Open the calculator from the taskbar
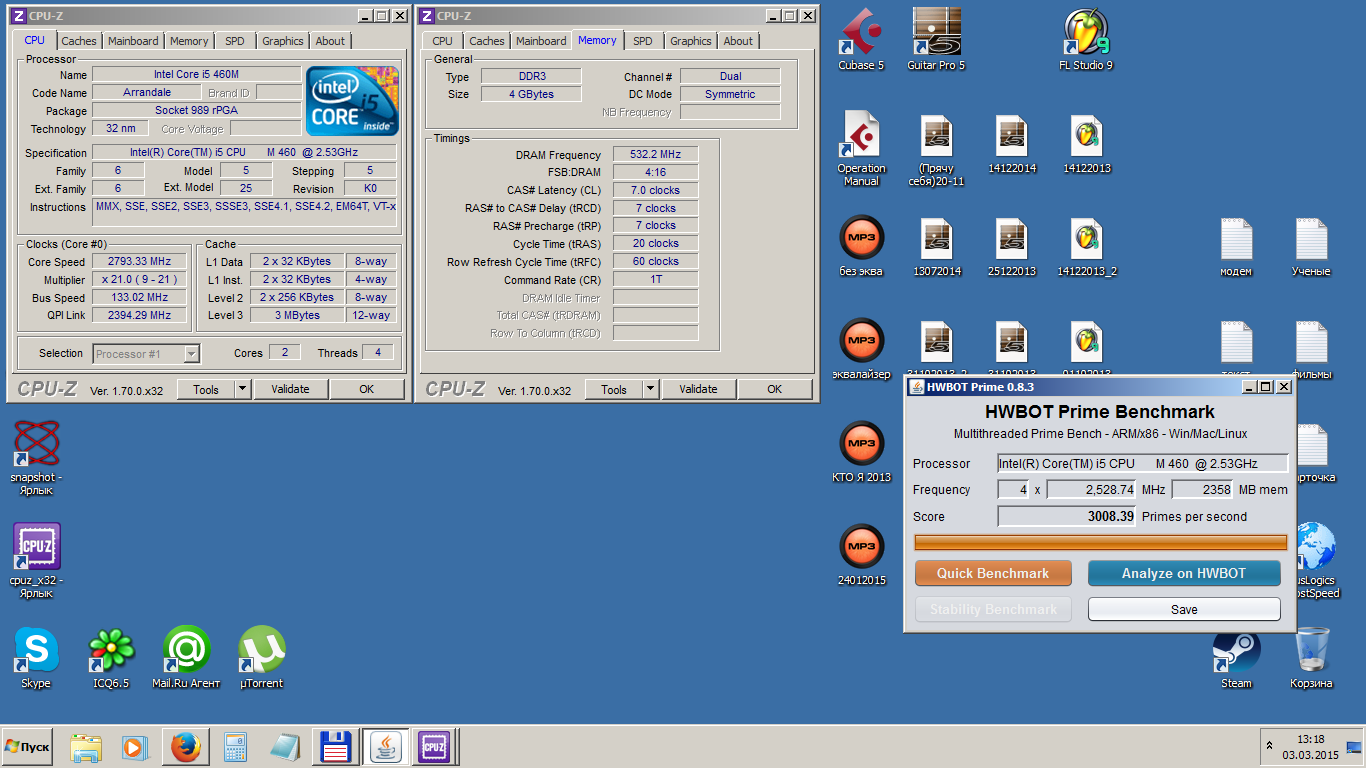 click(x=235, y=747)
